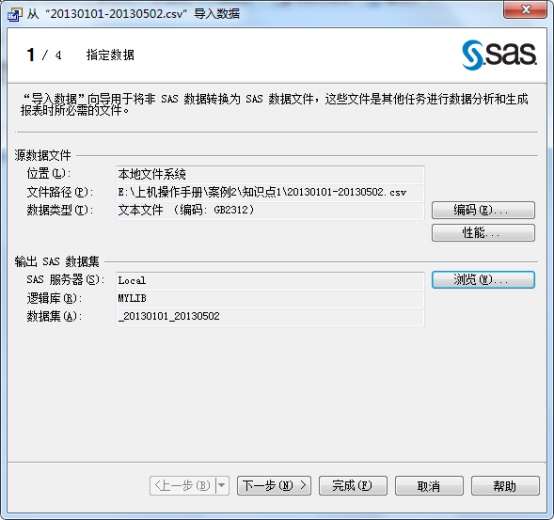554x520 pixels.
Task: Click the disabled 上一步(B) back button
Action: tap(182, 486)
